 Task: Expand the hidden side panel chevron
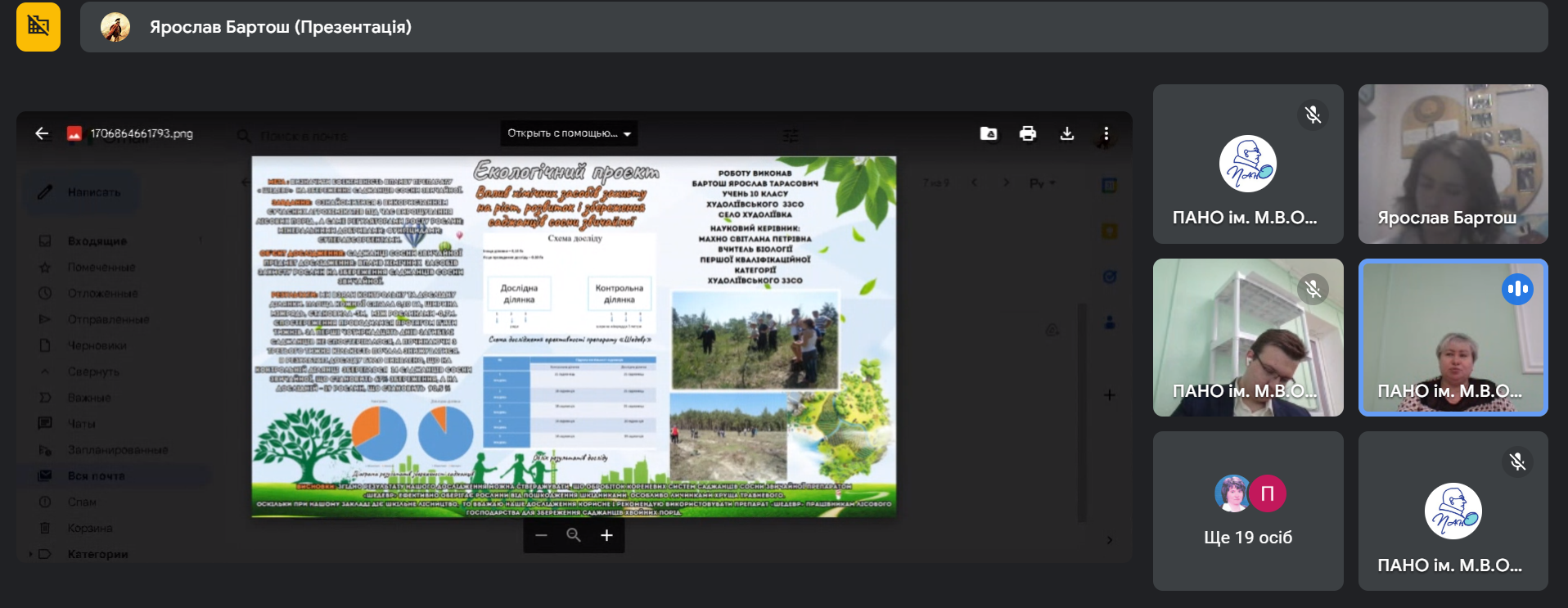(1110, 540)
